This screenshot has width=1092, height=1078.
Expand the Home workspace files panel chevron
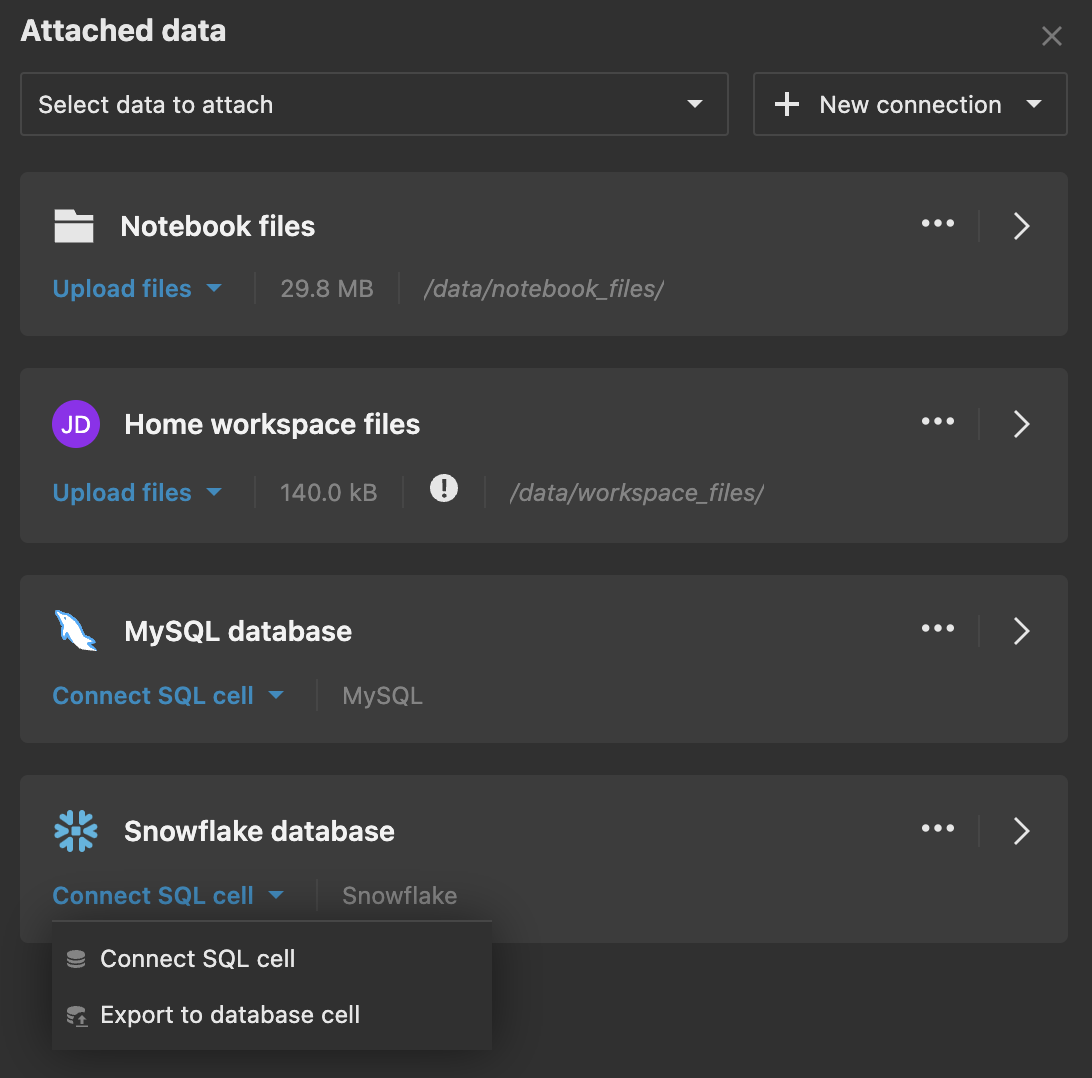(x=1021, y=424)
